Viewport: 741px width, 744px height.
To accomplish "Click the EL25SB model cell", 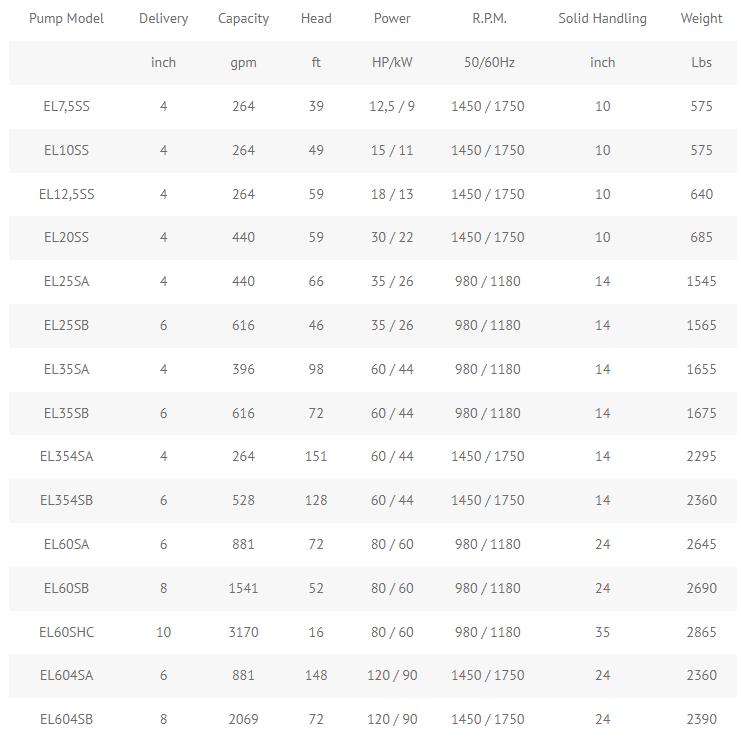I will point(66,326).
